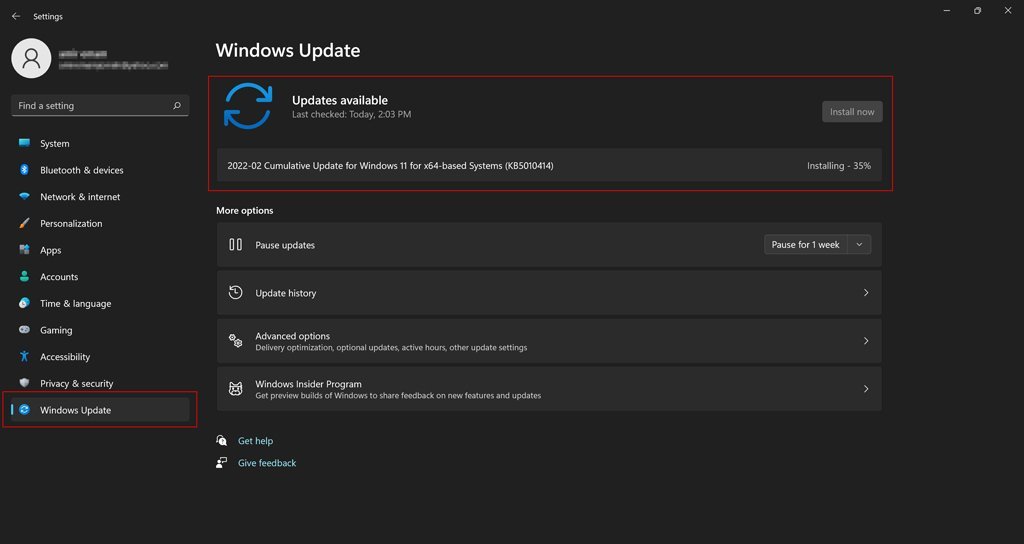Click the Give feedback person icon

tap(222, 462)
